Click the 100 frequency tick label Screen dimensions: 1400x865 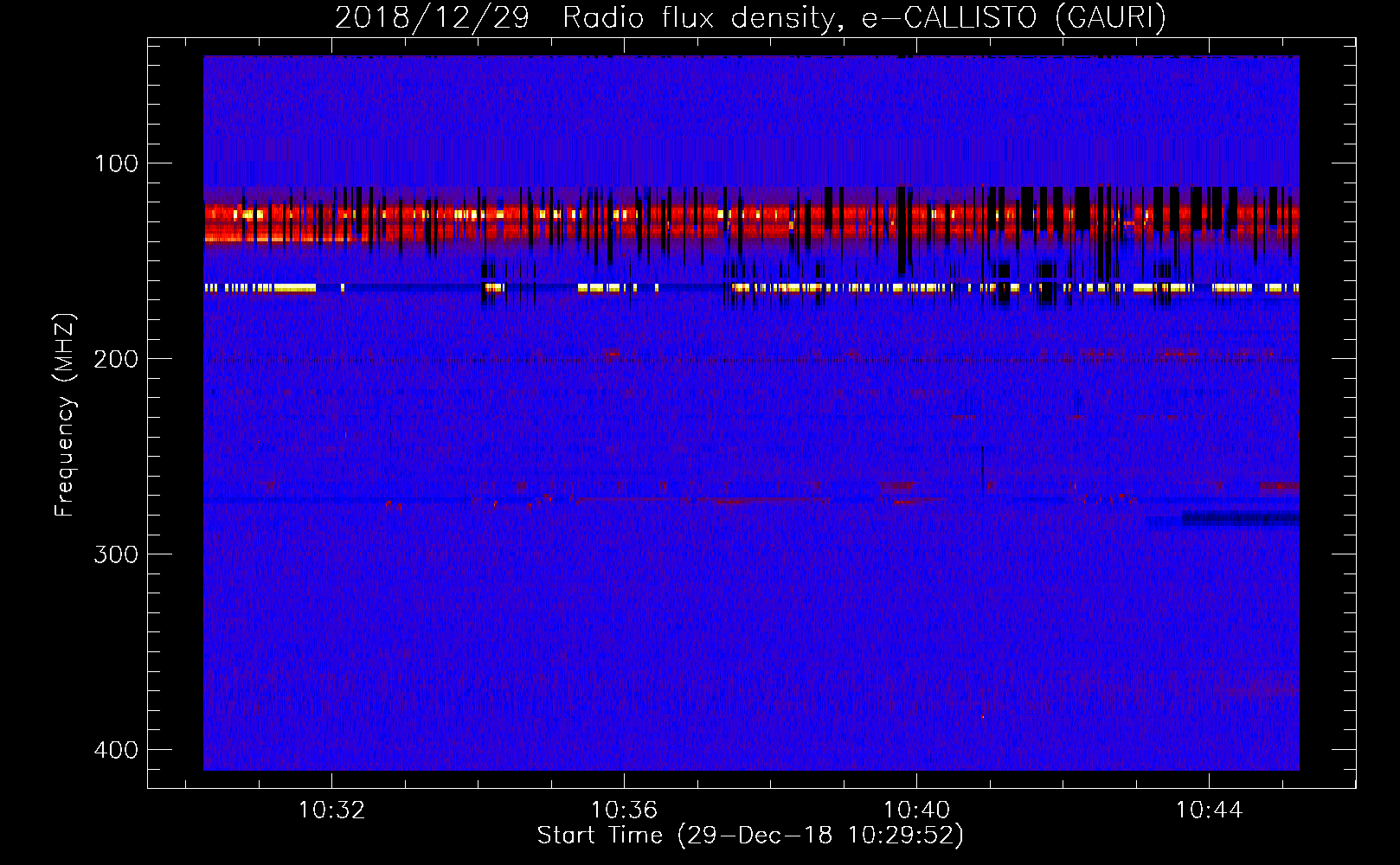[116, 163]
